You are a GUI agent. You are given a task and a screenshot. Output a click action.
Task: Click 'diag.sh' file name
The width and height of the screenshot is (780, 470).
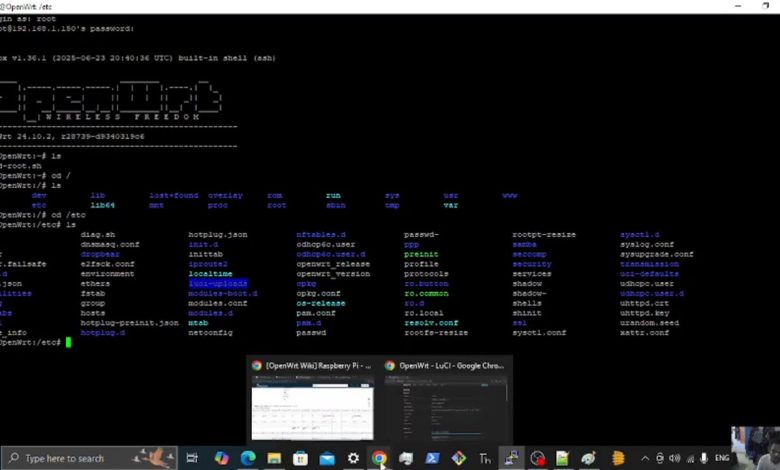click(98, 234)
